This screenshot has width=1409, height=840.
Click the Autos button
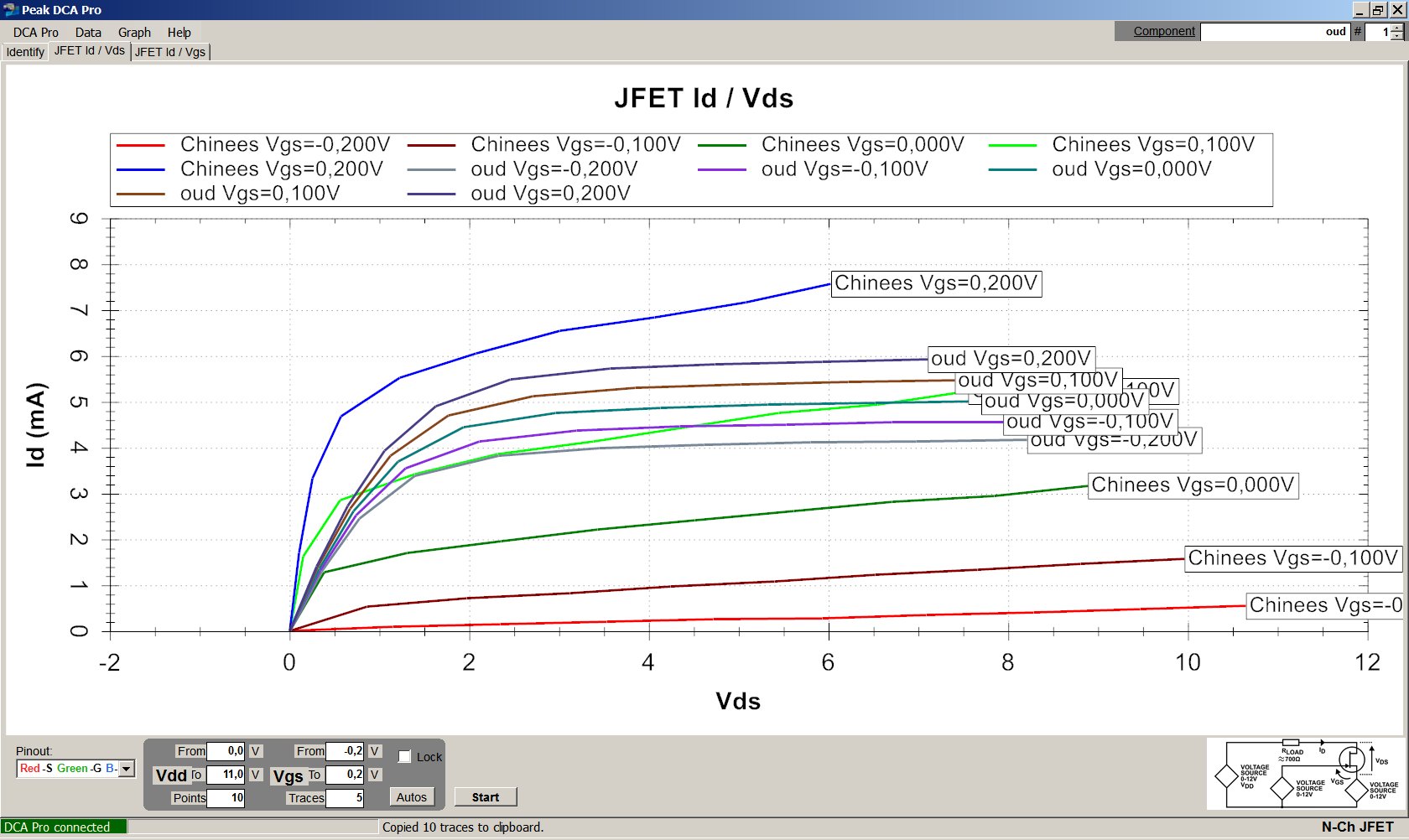coord(412,797)
